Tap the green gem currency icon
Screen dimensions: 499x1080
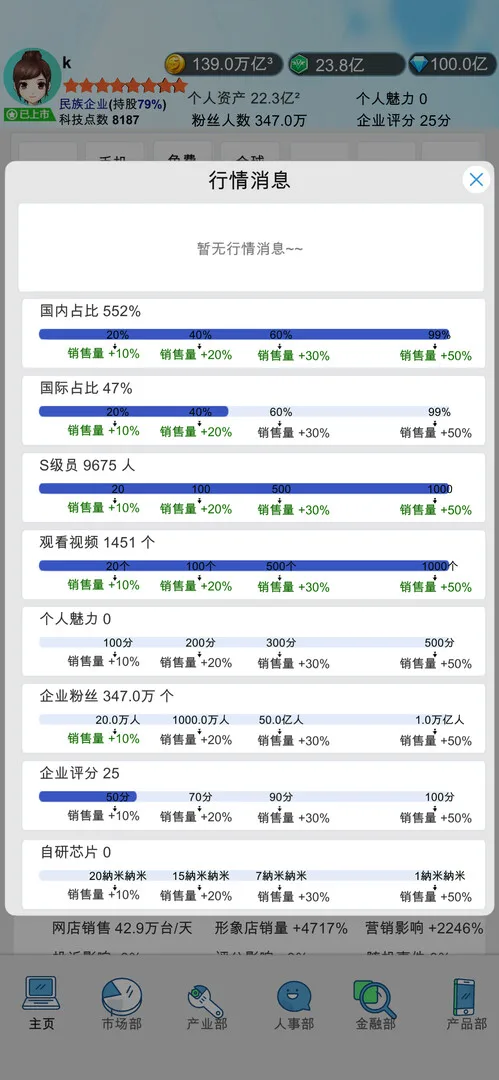click(x=299, y=65)
